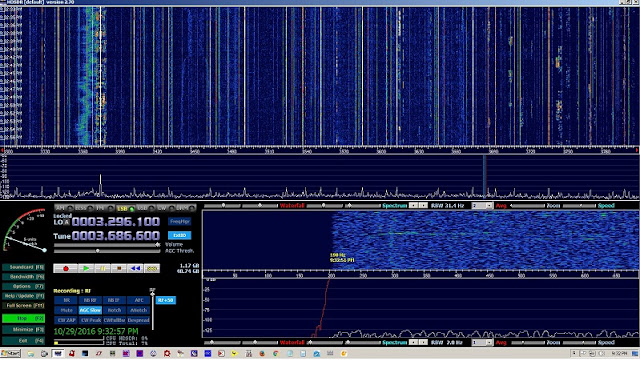Select ECSS demodulation mode
This screenshot has width=640, height=365.
[x=84, y=208]
